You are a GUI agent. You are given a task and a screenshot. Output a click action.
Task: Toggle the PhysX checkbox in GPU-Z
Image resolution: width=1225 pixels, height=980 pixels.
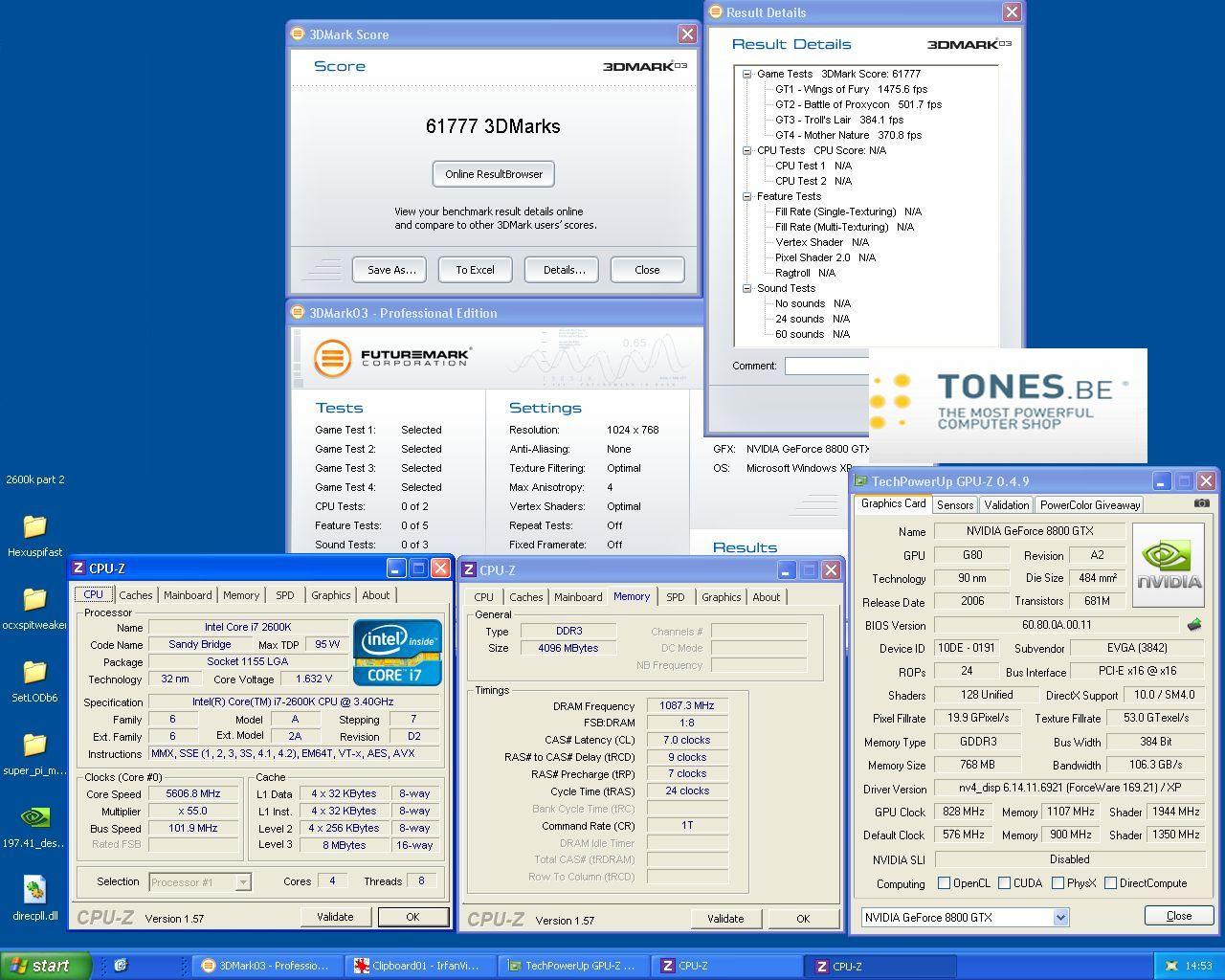[1058, 883]
